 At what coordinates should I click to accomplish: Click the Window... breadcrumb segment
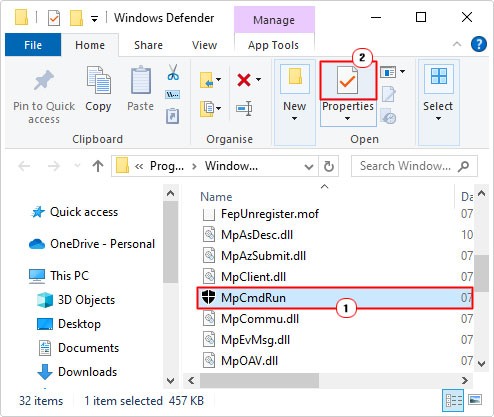click(x=231, y=166)
